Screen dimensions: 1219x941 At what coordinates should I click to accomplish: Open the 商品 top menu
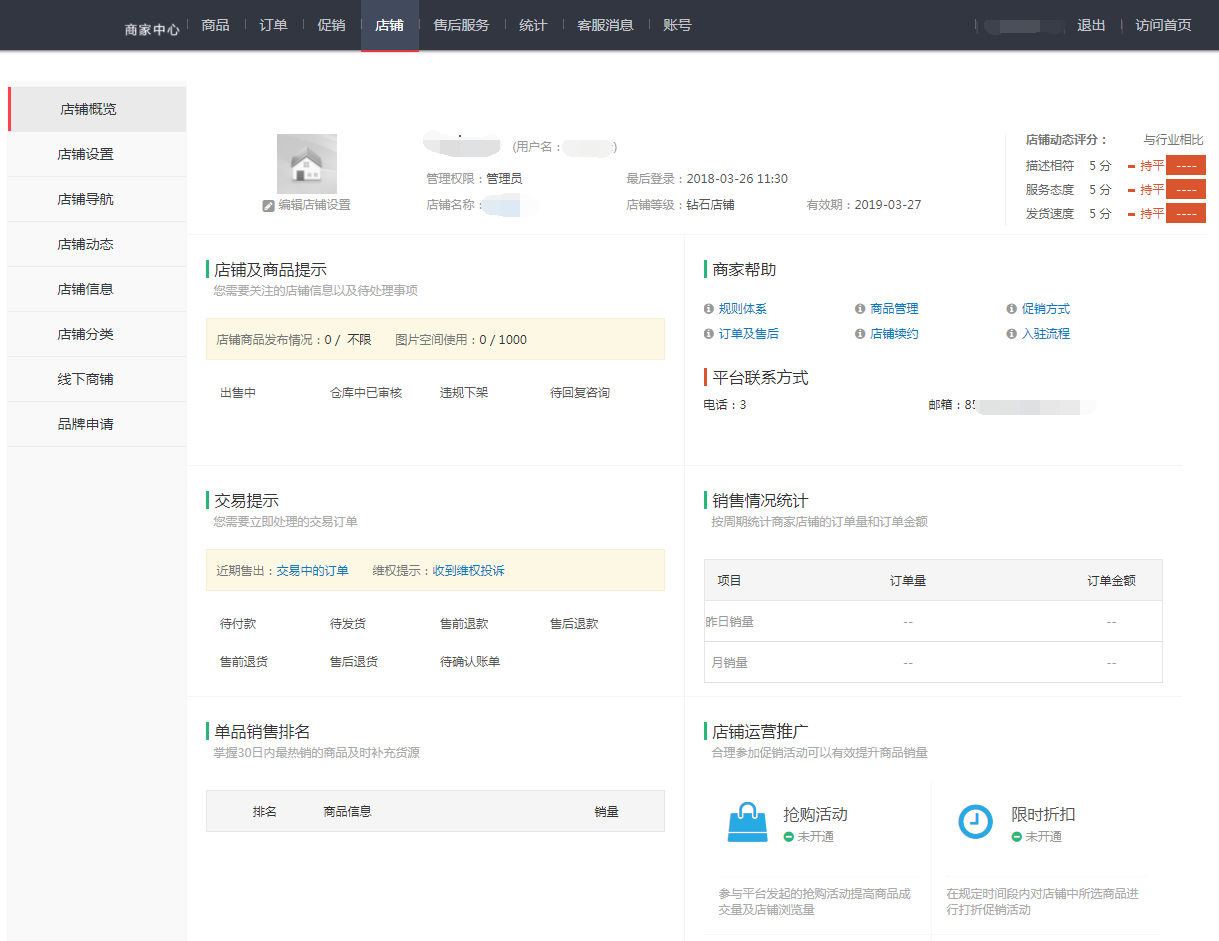pos(215,25)
